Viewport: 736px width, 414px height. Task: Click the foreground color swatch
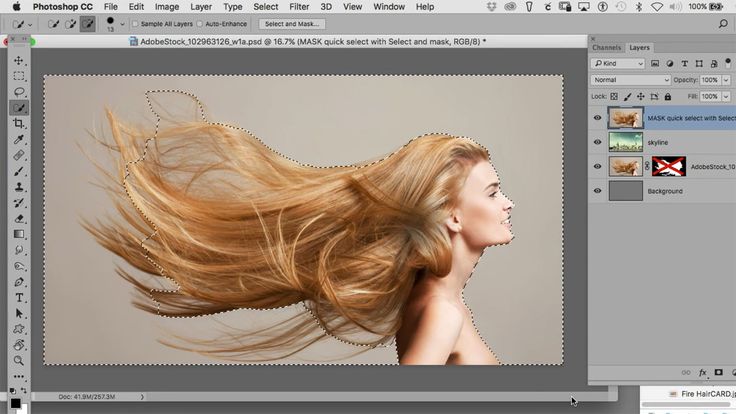14,401
